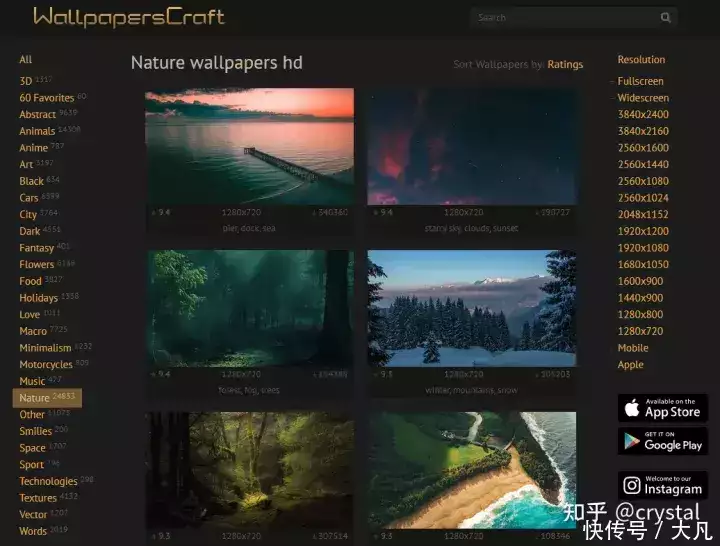The image size is (720, 546).
Task: Filter by Fullscreen resolution
Action: click(640, 81)
